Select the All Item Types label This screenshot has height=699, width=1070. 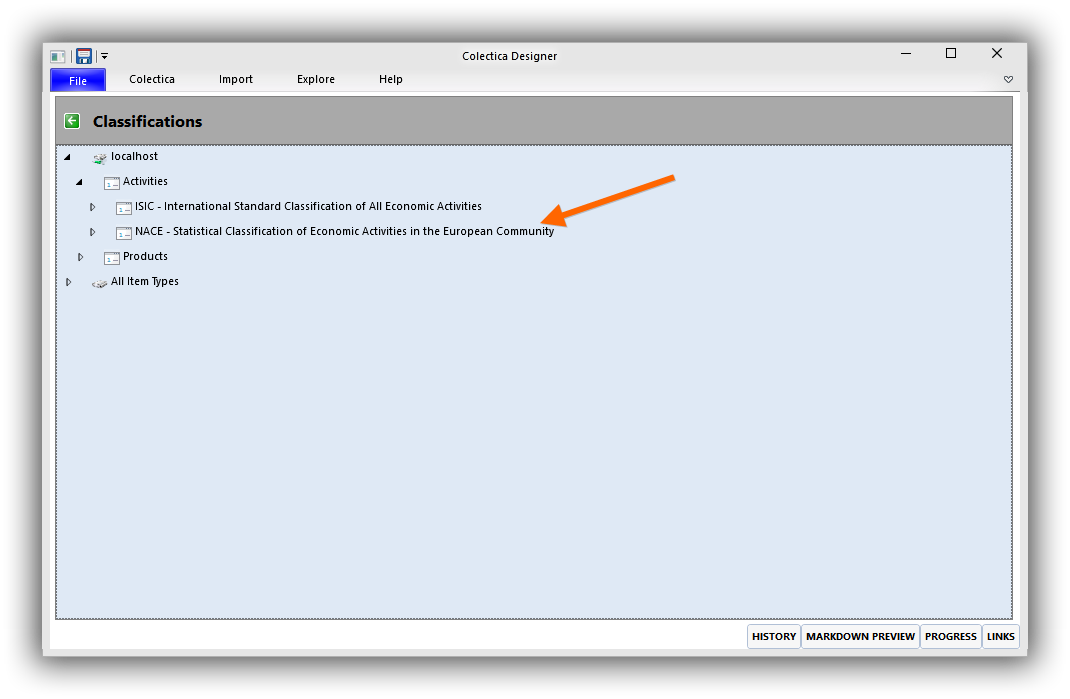(x=145, y=281)
